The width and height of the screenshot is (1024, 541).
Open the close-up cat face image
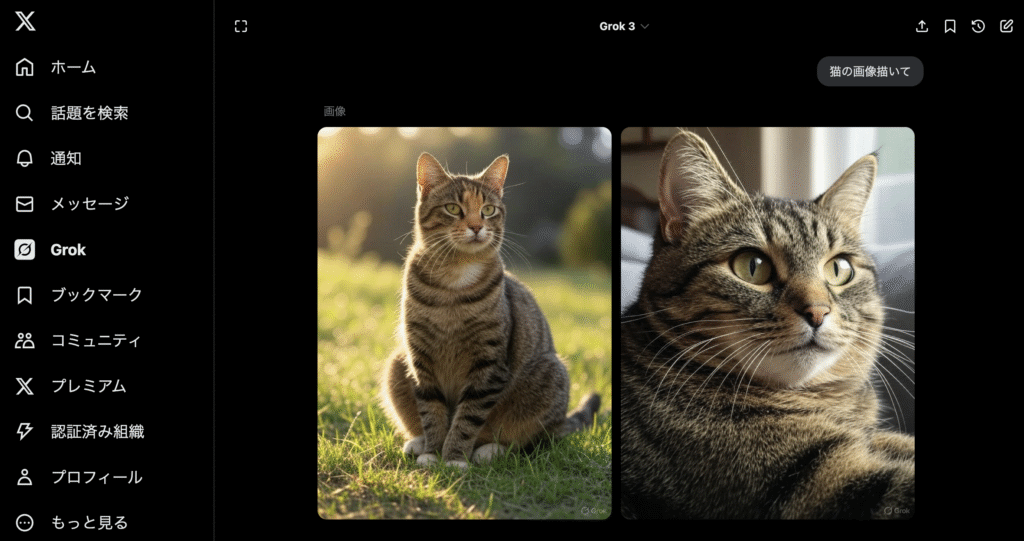click(x=767, y=323)
